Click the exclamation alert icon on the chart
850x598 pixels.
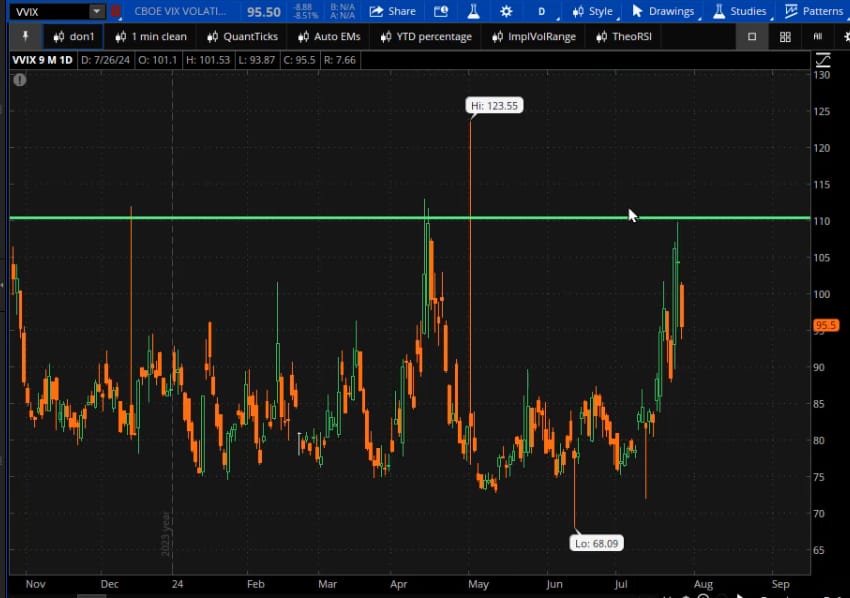20,80
